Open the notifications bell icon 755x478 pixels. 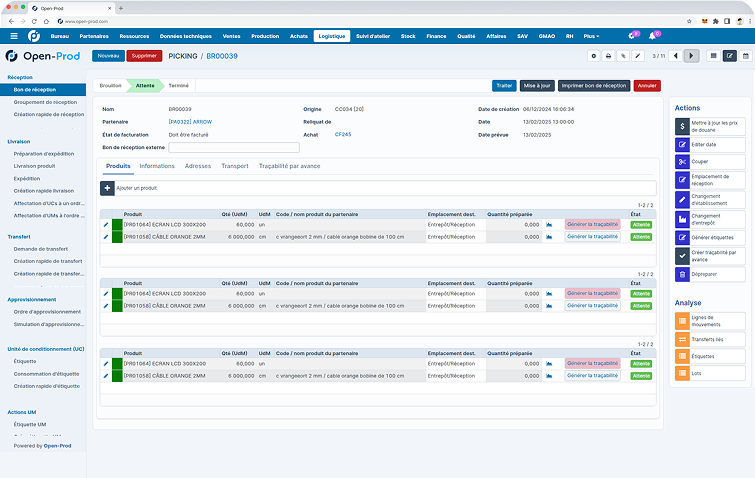(x=652, y=36)
